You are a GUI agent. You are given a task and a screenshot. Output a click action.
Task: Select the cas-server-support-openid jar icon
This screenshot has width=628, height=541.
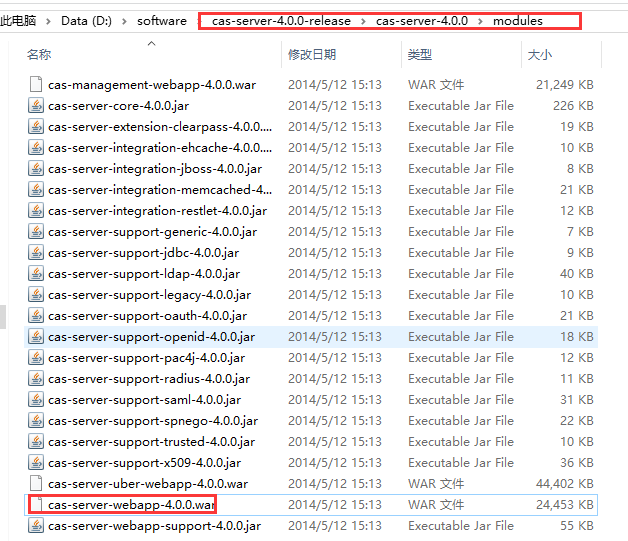pos(36,336)
